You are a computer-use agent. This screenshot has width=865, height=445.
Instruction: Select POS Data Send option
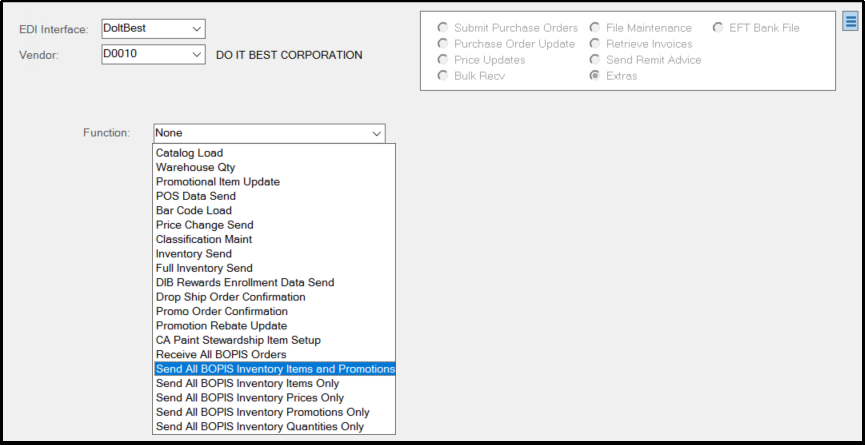[x=196, y=196]
